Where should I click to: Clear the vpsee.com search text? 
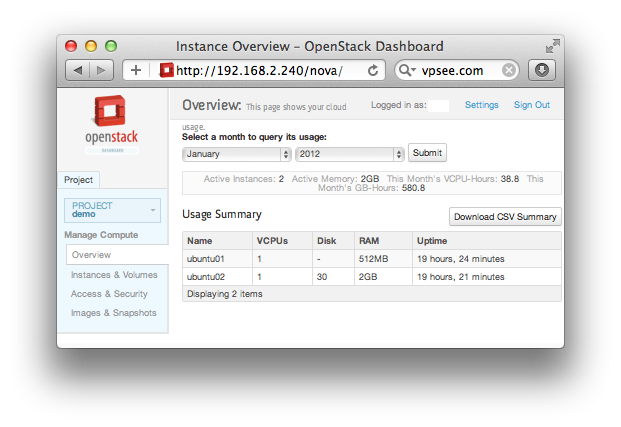point(509,71)
